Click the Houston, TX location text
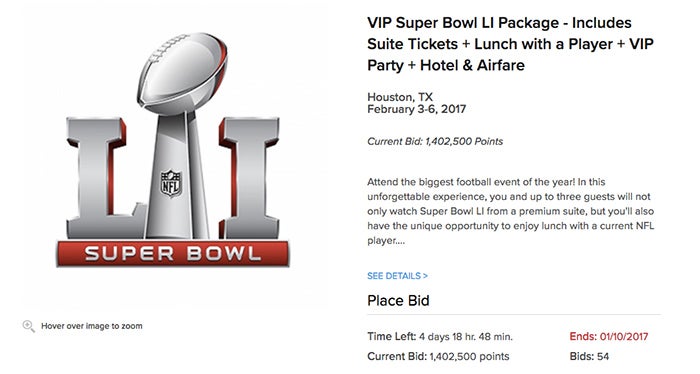This screenshot has height=374, width=700. tap(400, 97)
